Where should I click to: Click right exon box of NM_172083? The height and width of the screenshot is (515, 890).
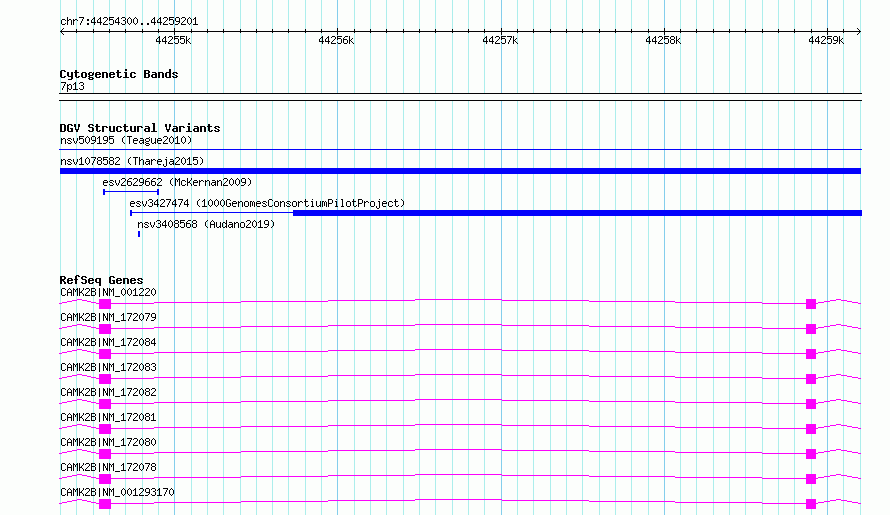pos(811,379)
